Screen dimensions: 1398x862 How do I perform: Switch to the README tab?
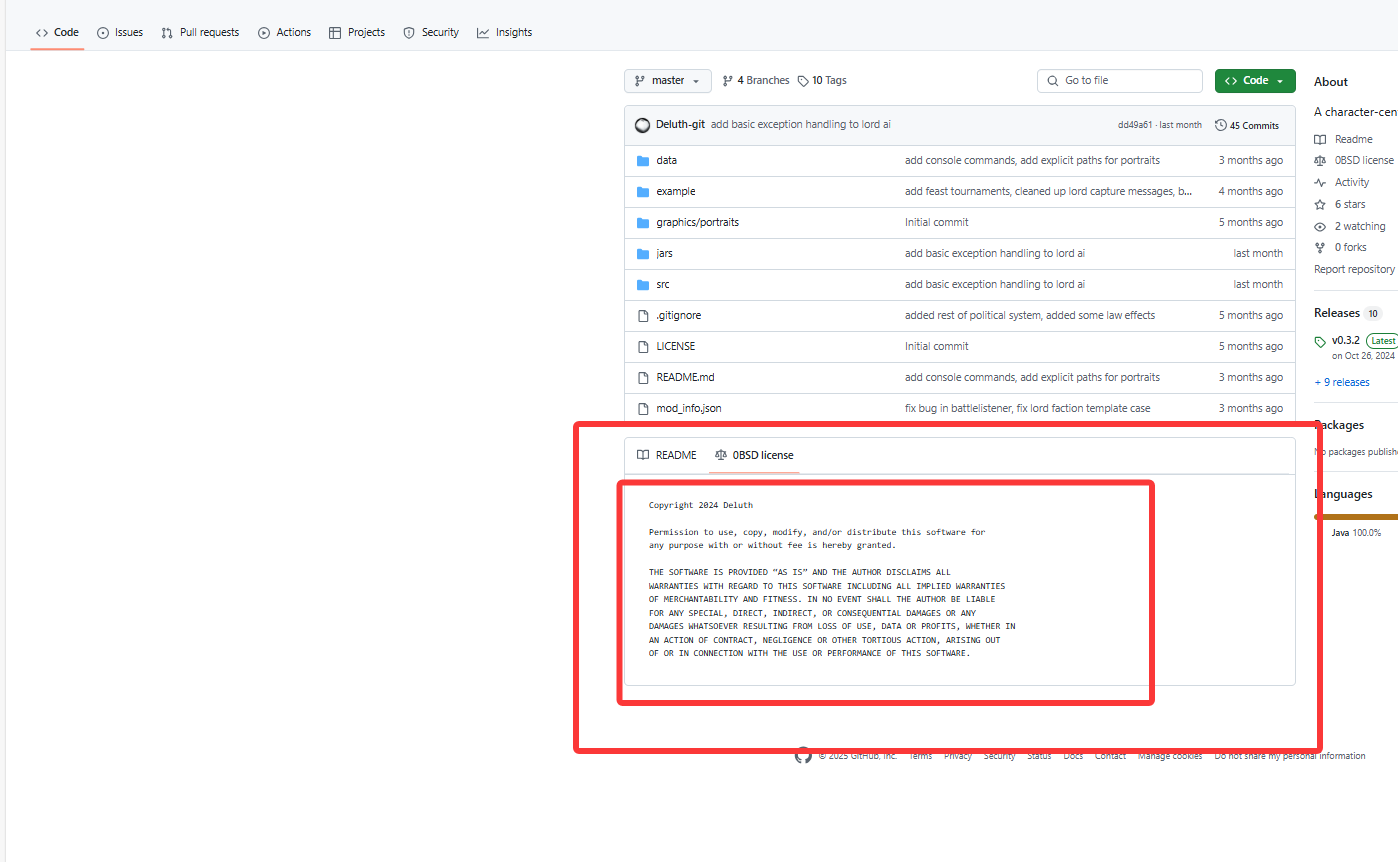point(667,455)
